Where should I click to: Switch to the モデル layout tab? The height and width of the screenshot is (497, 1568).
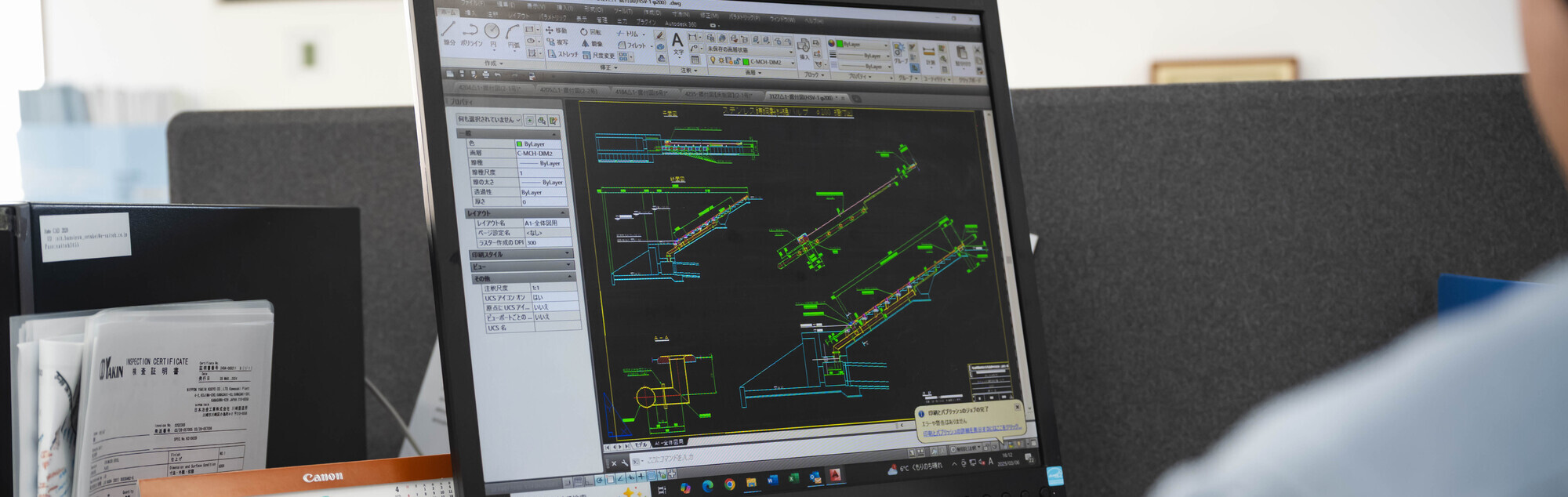click(x=641, y=444)
